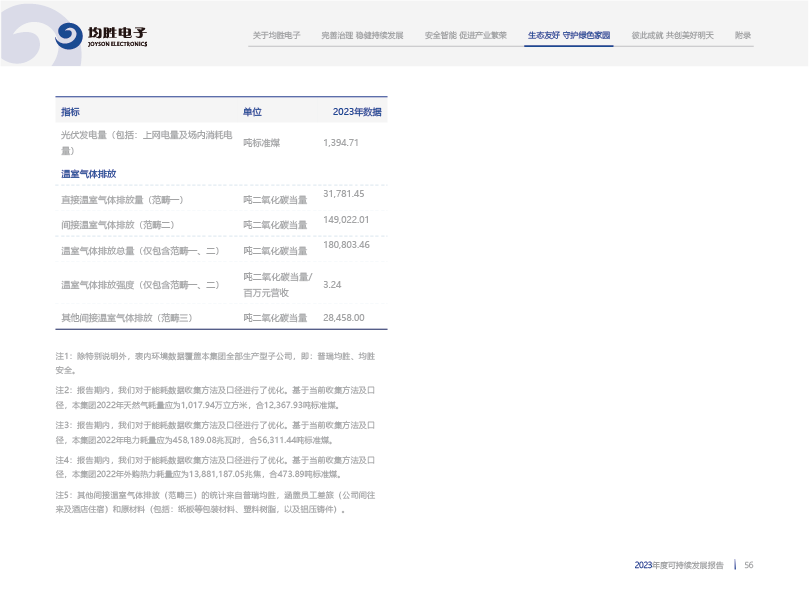The height and width of the screenshot is (596, 809).
Task: Open the 关于均胜电子 section tab
Action: coord(276,35)
